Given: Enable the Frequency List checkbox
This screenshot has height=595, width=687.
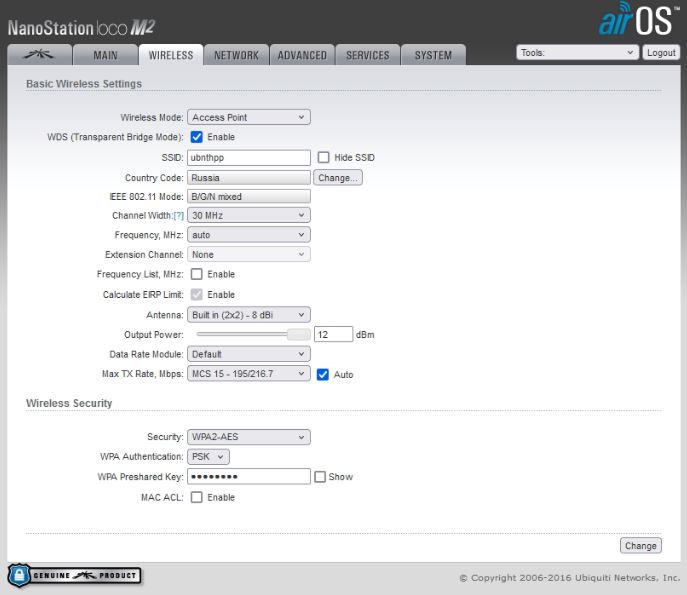Looking at the screenshot, I should [197, 274].
